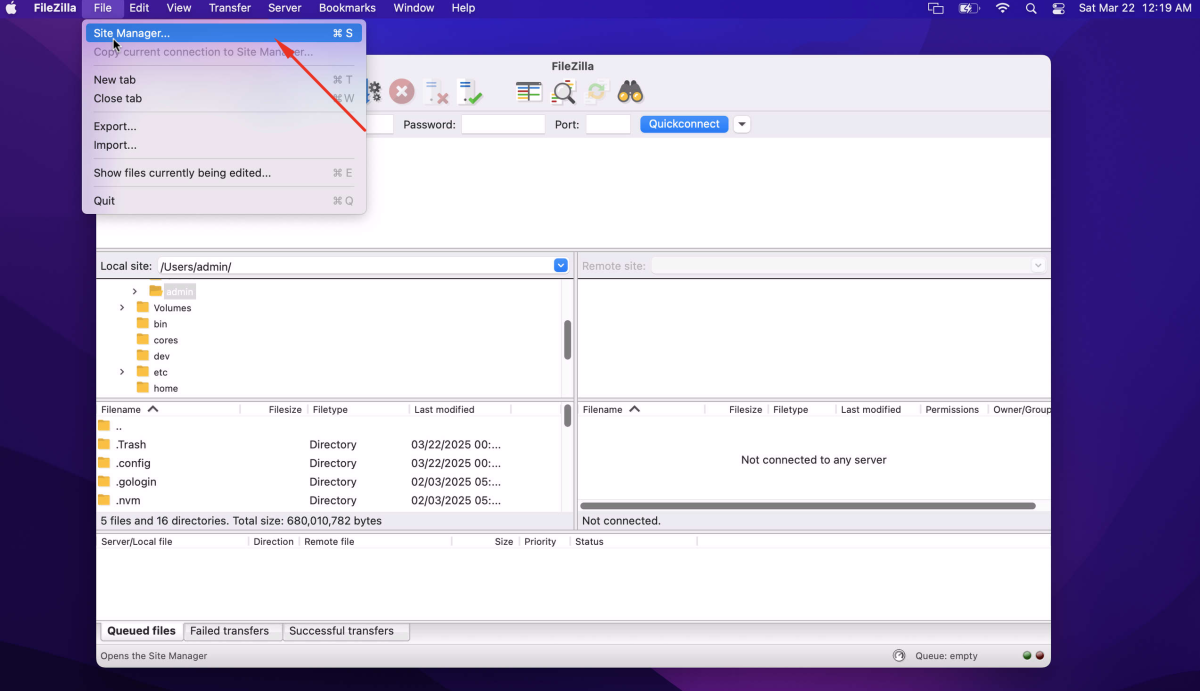This screenshot has height=691, width=1200.
Task: Open the Local site path dropdown
Action: coord(561,266)
